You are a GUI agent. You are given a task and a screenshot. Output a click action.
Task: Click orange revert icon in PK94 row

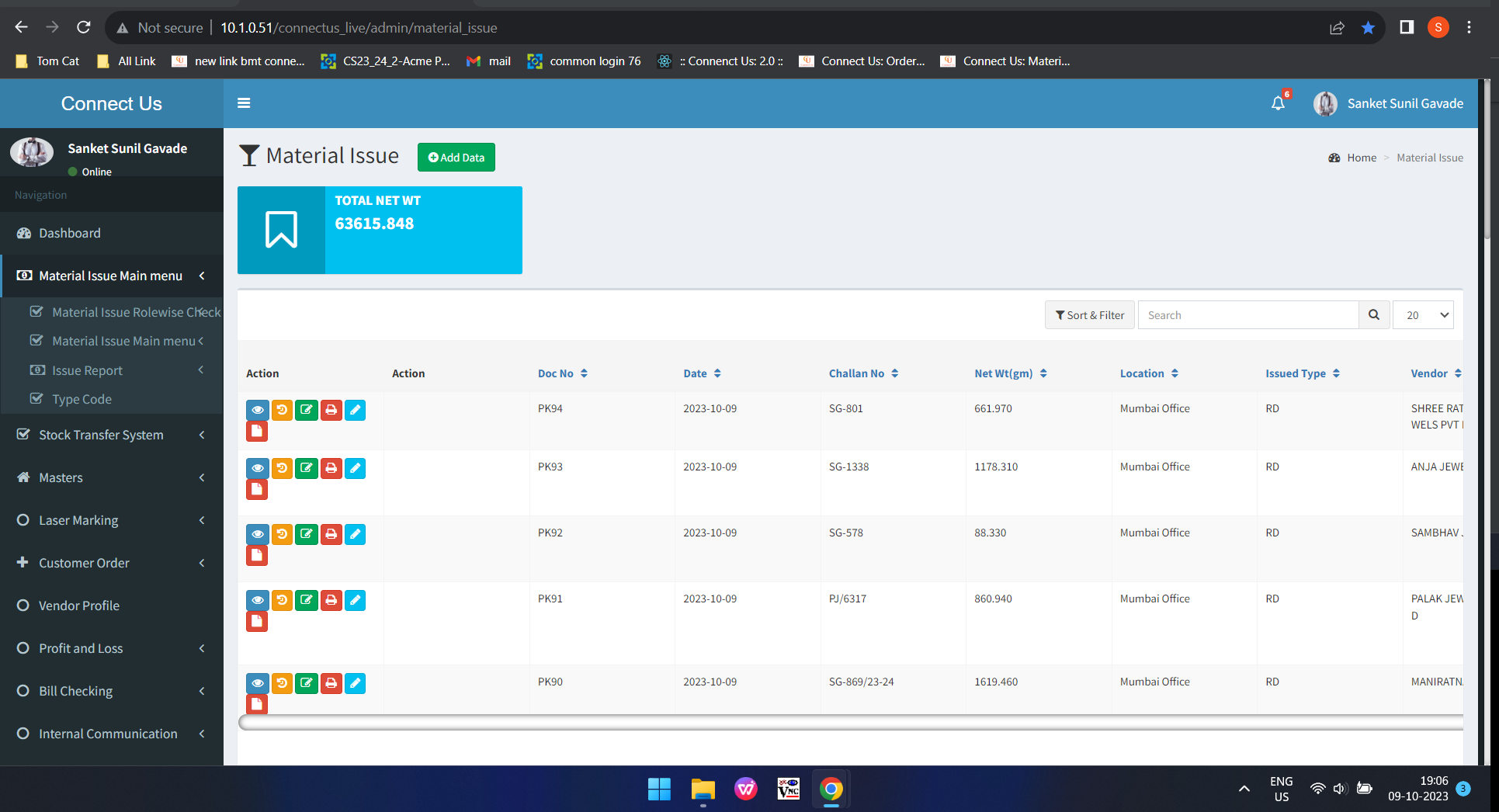pyautogui.click(x=283, y=410)
